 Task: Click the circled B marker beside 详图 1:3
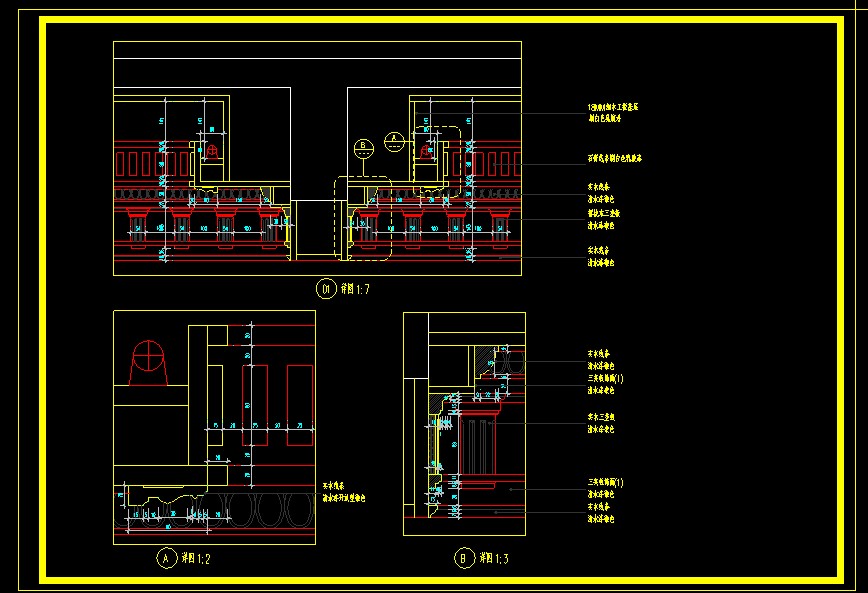pyautogui.click(x=464, y=558)
